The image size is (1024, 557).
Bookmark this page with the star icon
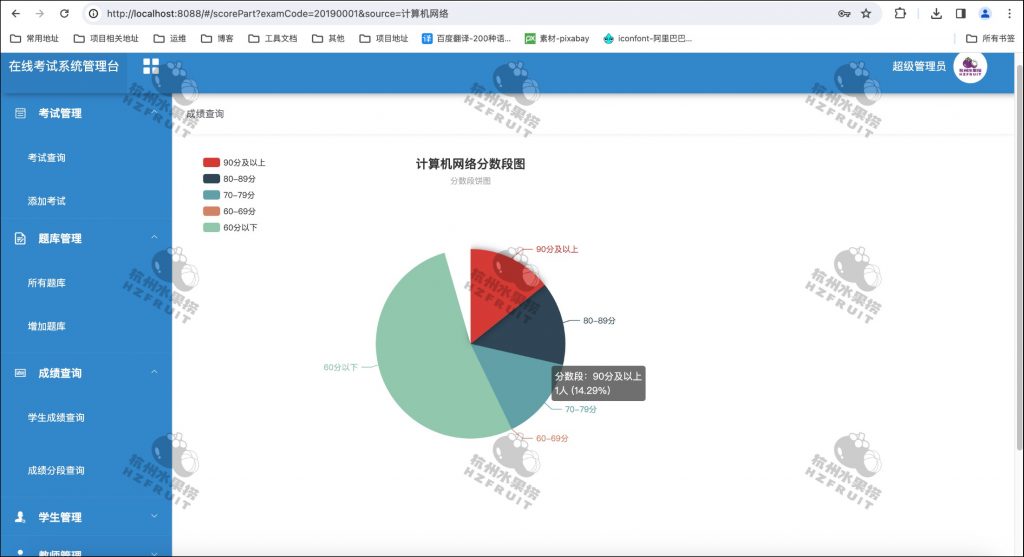[x=866, y=13]
